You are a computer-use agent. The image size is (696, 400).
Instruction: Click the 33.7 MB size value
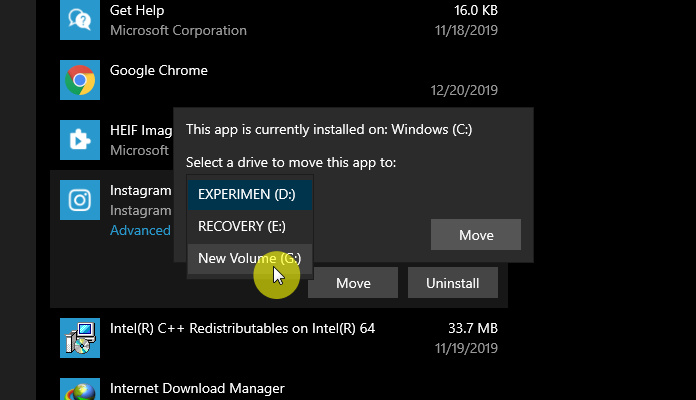click(473, 329)
